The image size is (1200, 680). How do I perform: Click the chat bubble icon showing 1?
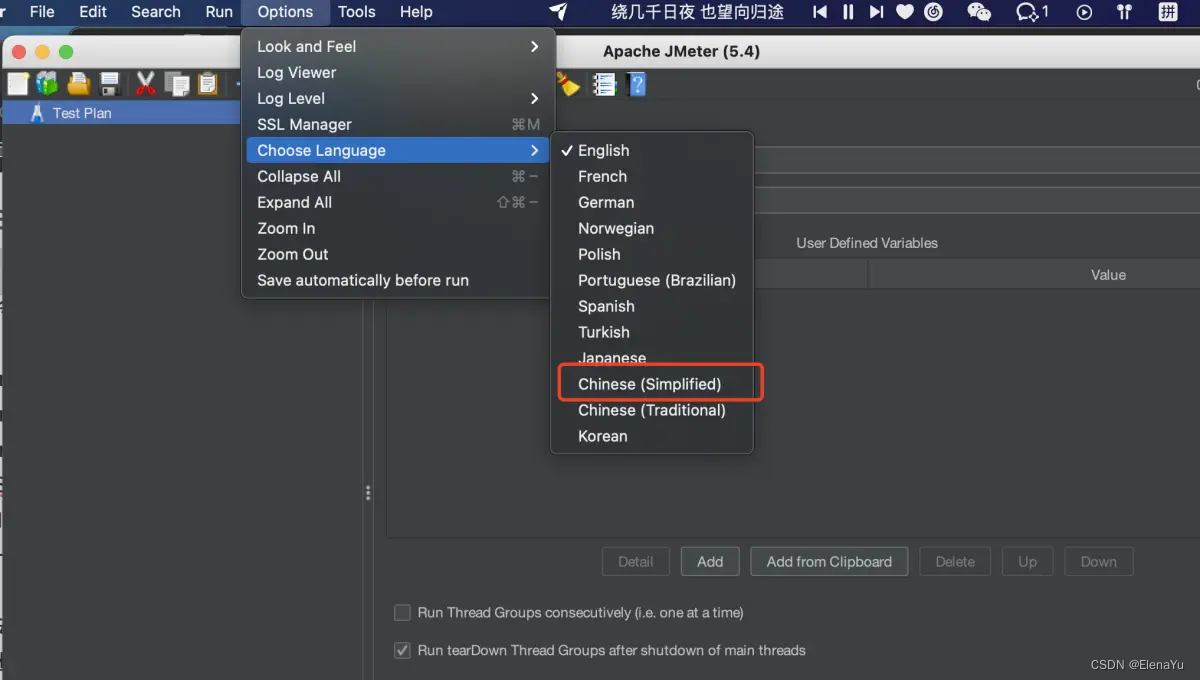coord(1032,12)
